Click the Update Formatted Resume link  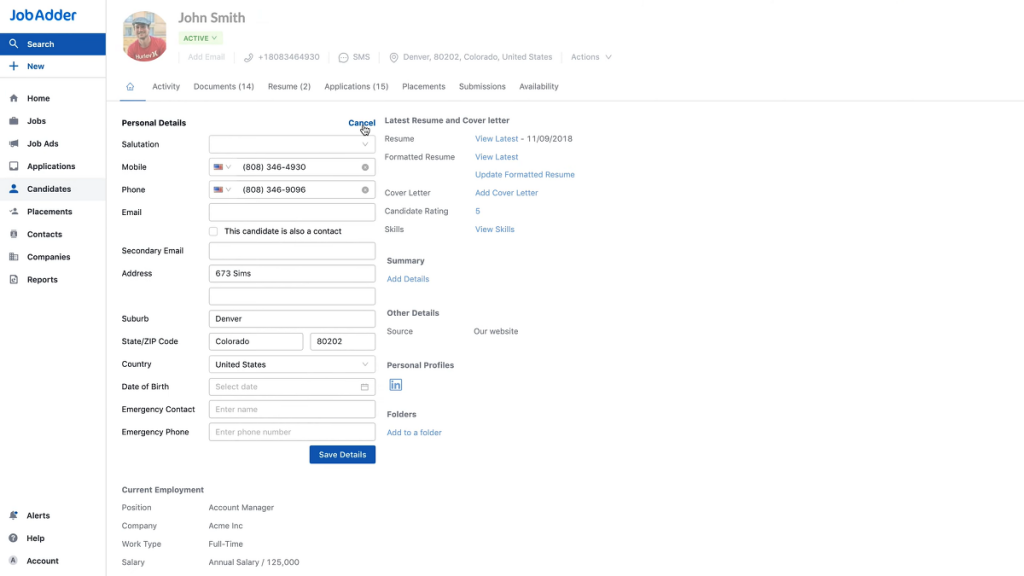(524, 175)
